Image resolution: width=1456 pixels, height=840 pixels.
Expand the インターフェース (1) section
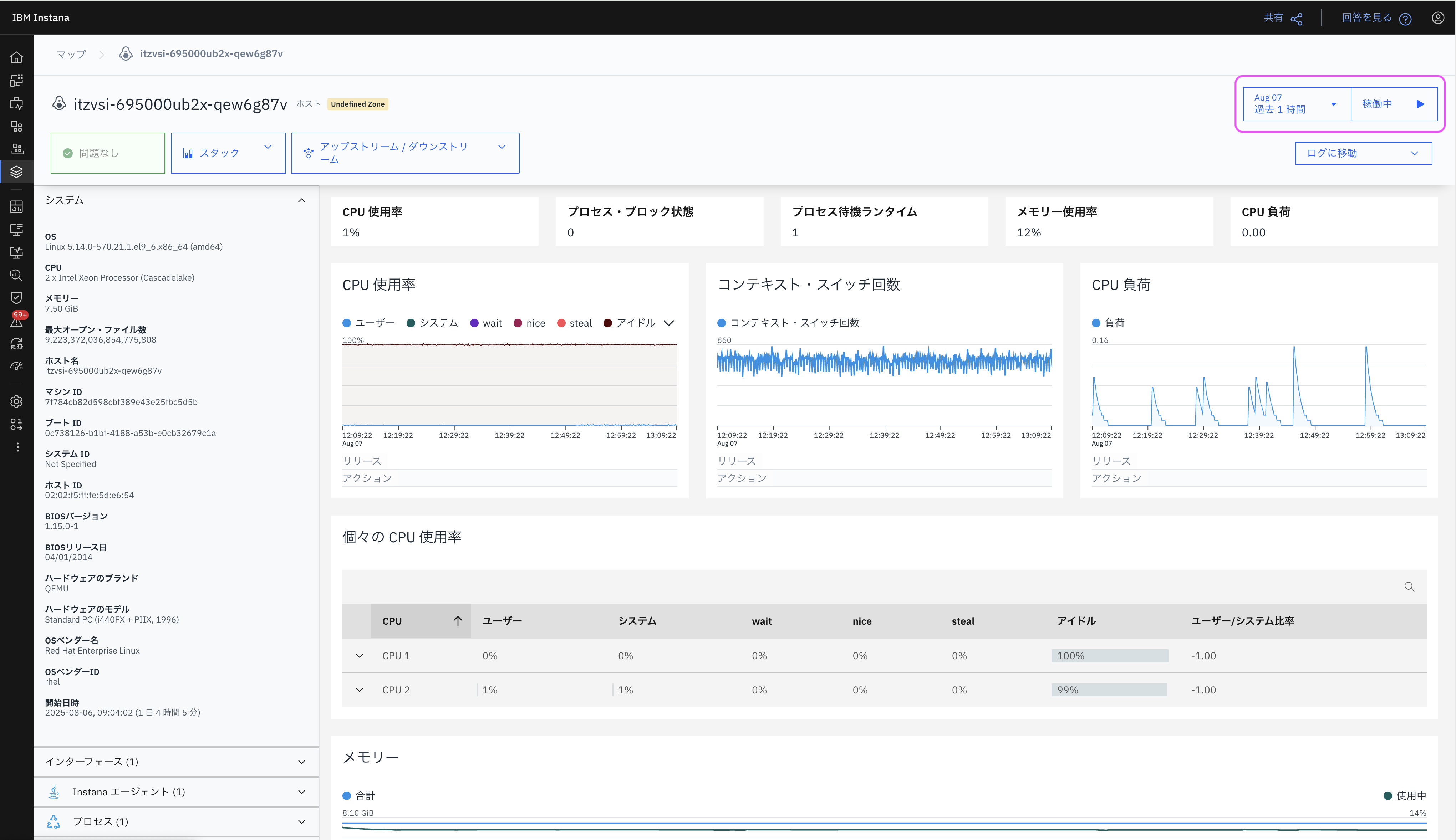point(175,762)
